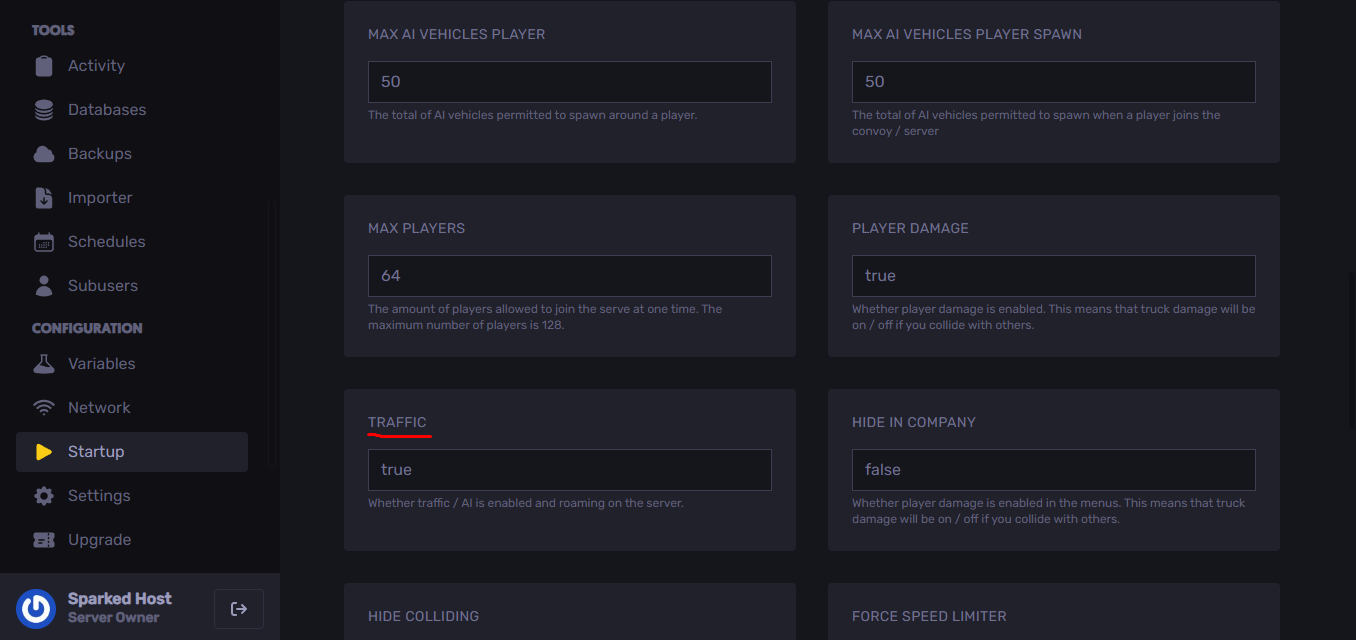1356x640 pixels.
Task: Click the Sparked Host logo avatar
Action: pyautogui.click(x=36, y=608)
